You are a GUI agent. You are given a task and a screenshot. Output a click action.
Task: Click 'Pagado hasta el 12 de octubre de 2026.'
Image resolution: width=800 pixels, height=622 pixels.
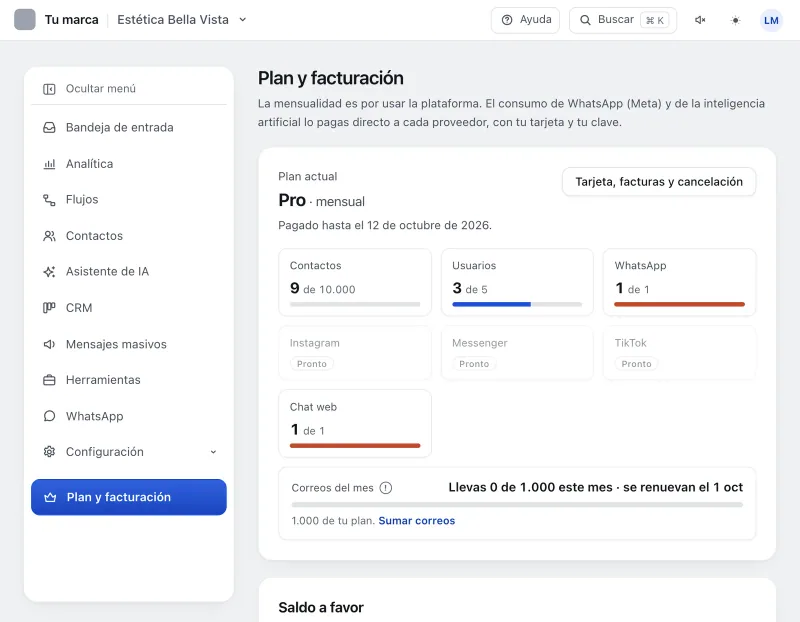(x=385, y=226)
